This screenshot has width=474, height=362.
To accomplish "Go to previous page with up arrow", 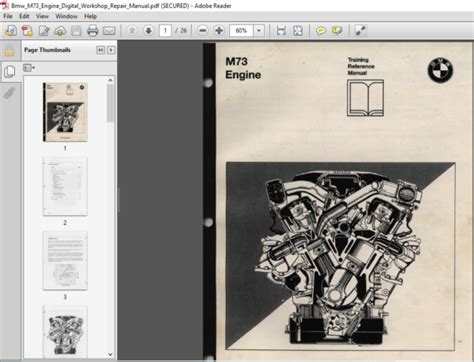I will [132, 31].
